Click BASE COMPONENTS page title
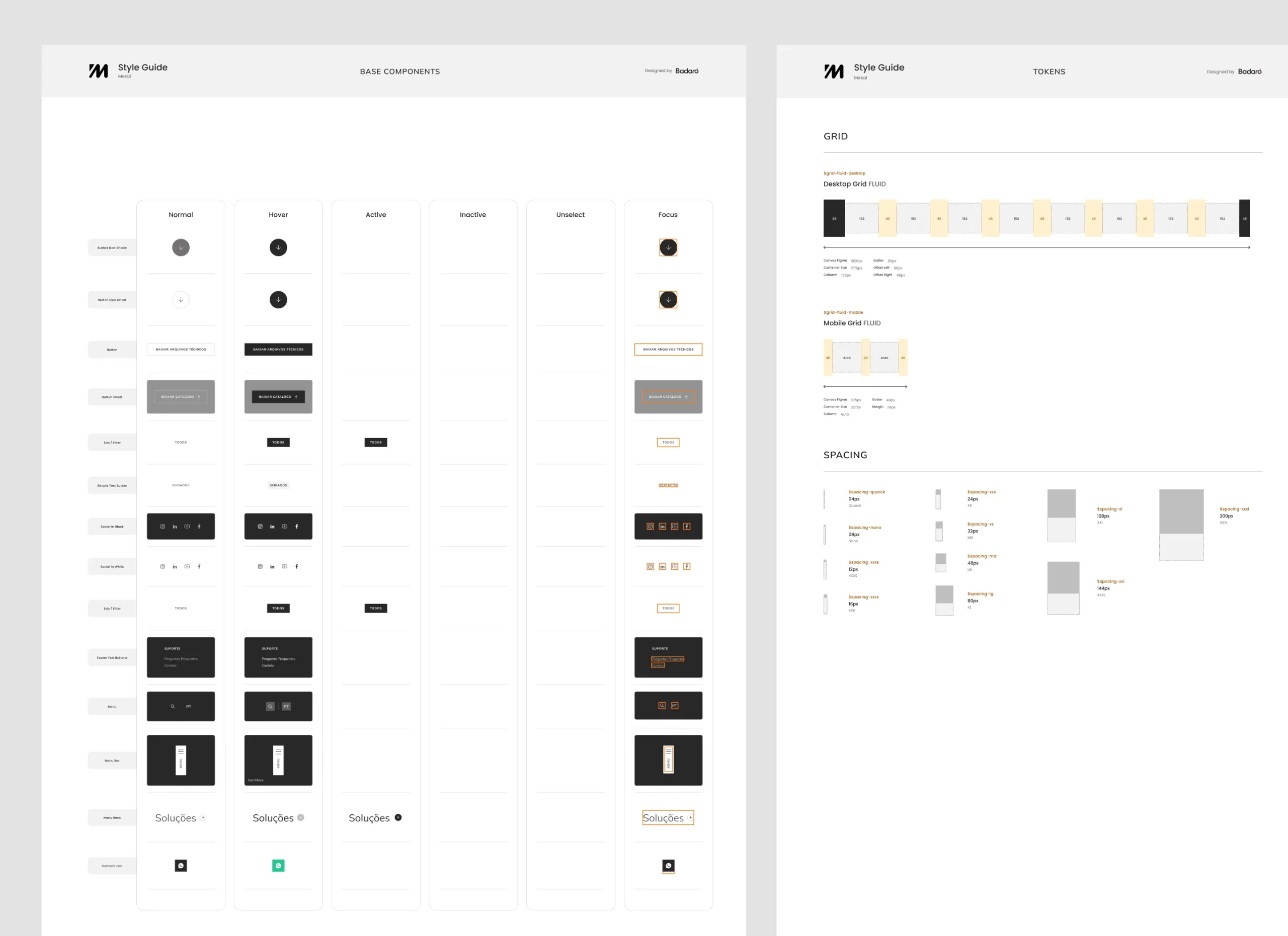1288x936 pixels. click(400, 71)
